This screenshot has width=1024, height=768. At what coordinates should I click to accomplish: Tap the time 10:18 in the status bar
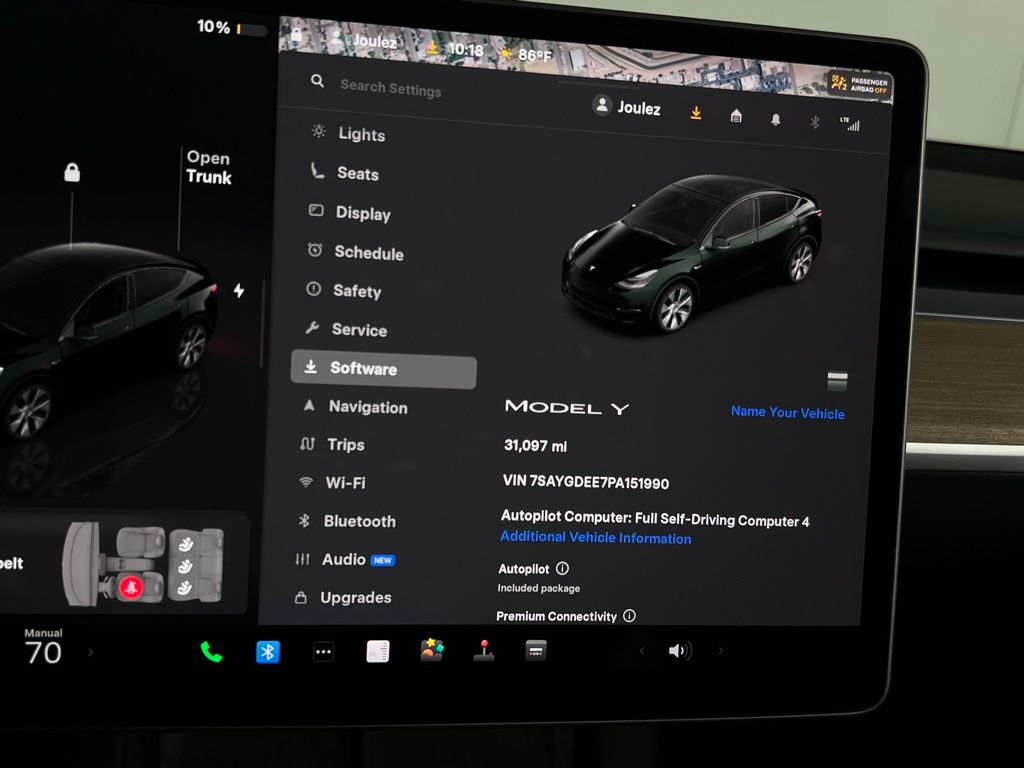(x=466, y=50)
